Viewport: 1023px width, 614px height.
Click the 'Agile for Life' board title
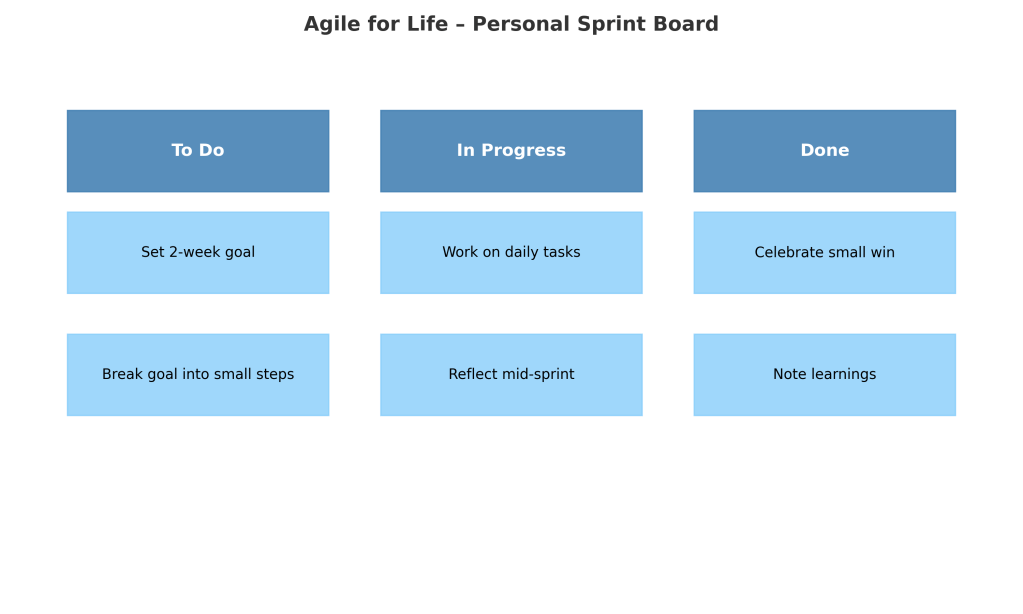[x=376, y=25]
